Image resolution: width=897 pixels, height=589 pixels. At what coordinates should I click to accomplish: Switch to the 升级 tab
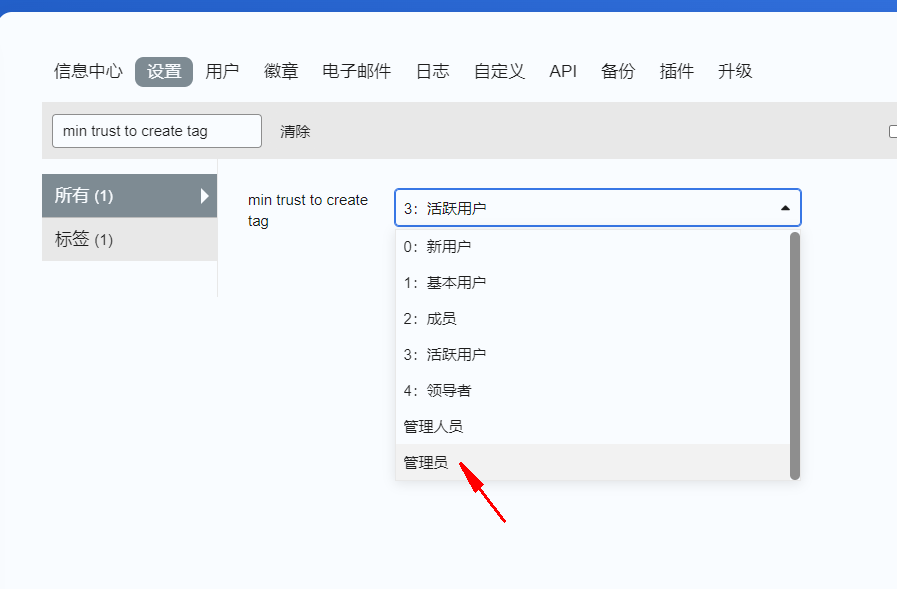click(735, 71)
